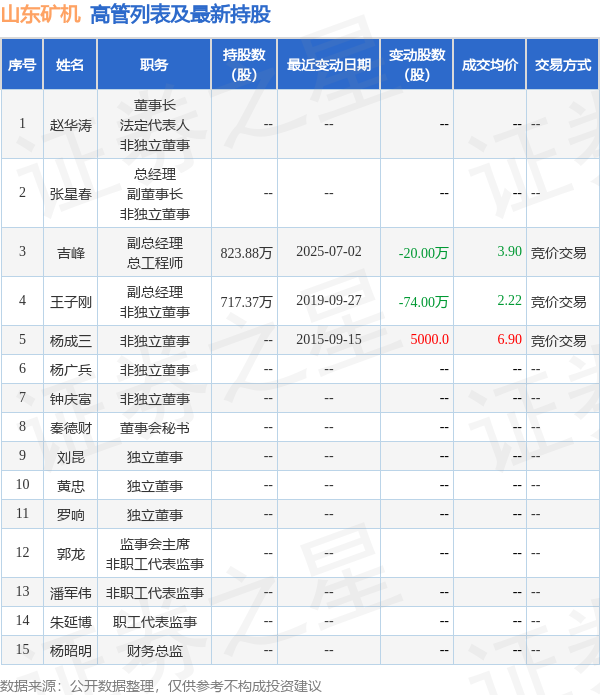Click 竞价交易 in 杨成三's row
Screen dimensions: 600x695
coord(558,340)
